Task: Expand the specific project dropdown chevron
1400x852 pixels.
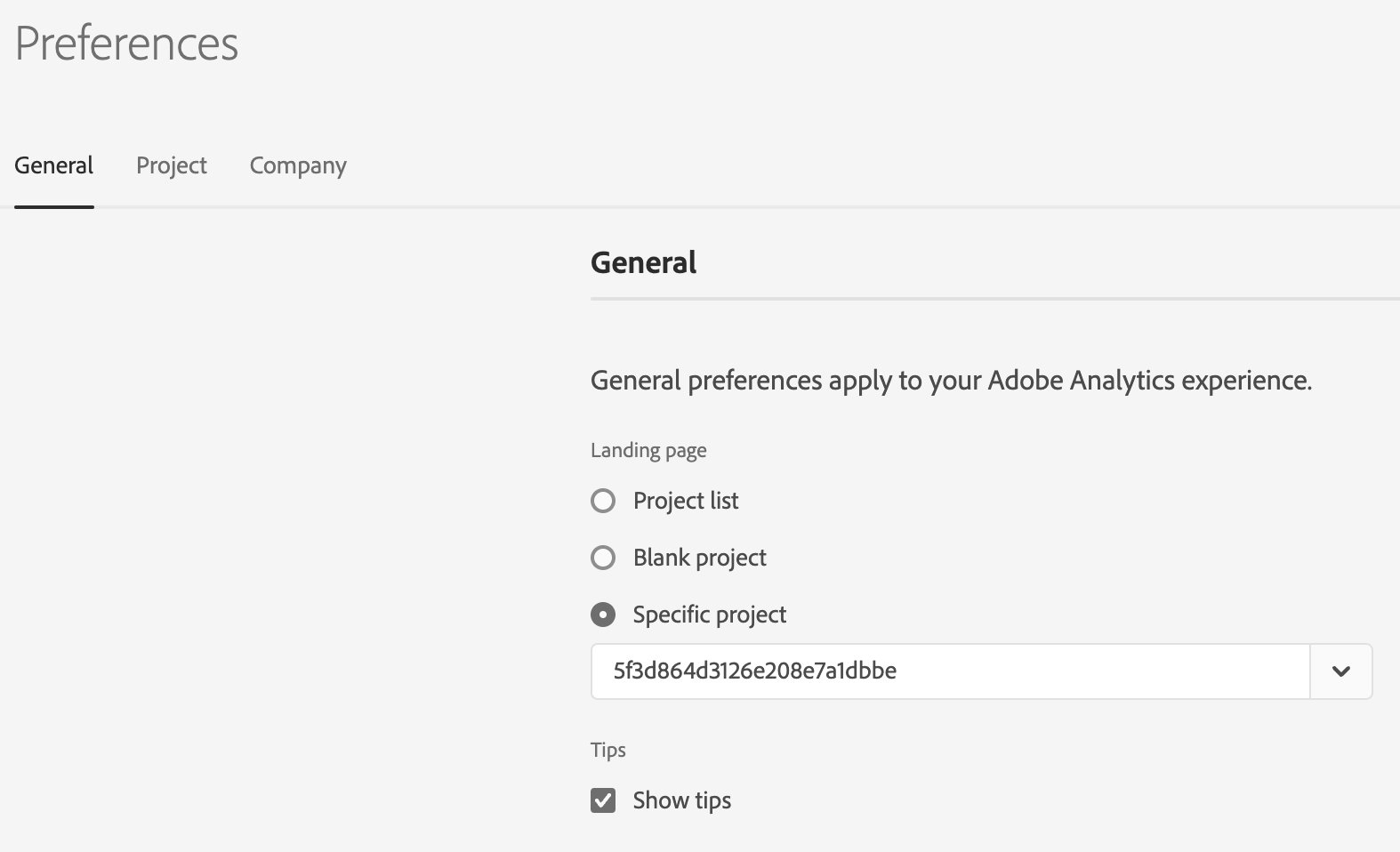Action: pyautogui.click(x=1340, y=671)
